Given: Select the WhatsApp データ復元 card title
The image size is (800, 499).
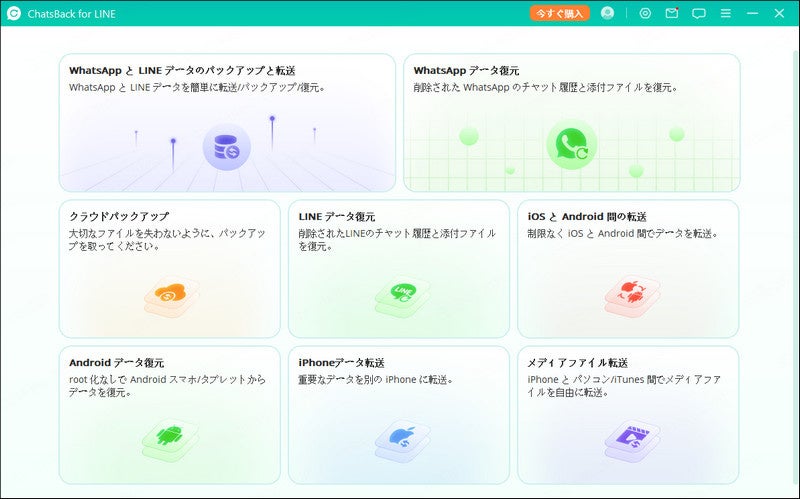Looking at the screenshot, I should (x=466, y=70).
